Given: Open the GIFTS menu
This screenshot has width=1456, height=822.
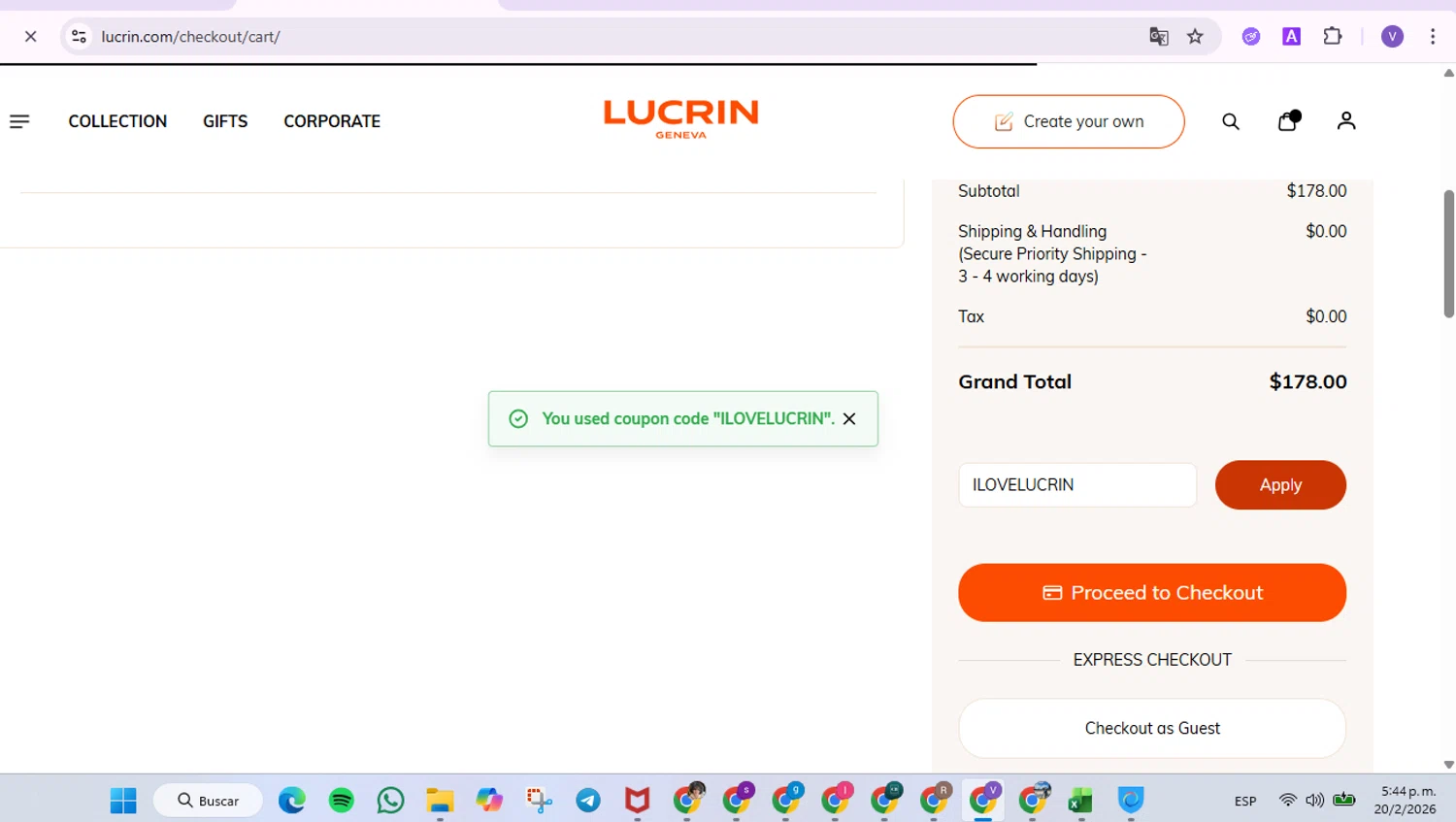Looking at the screenshot, I should (x=225, y=121).
